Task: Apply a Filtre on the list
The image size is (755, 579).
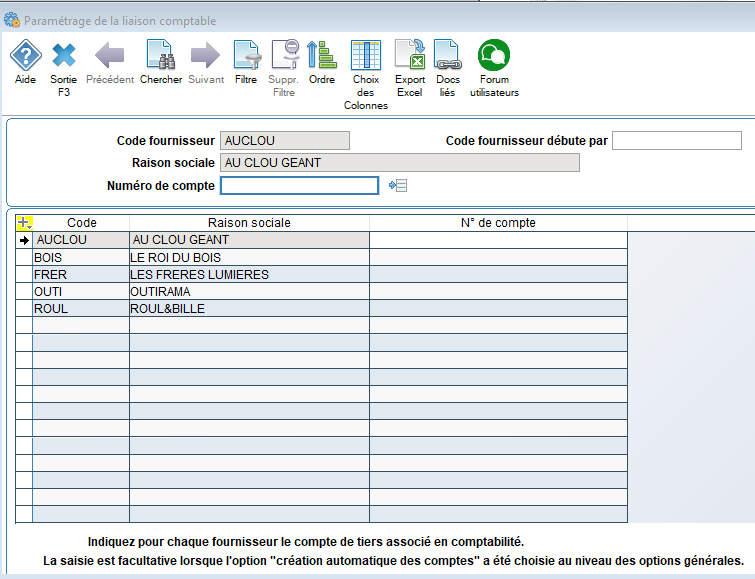Action: (x=247, y=55)
